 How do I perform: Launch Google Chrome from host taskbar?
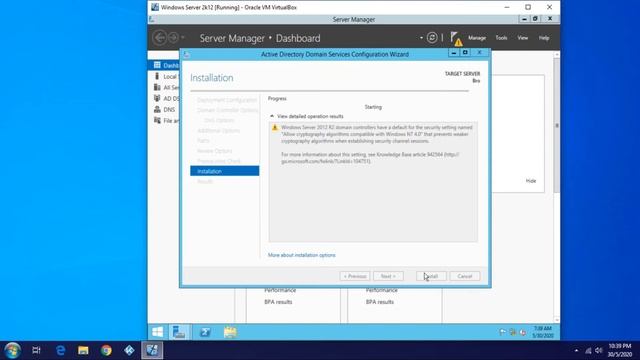pos(106,350)
